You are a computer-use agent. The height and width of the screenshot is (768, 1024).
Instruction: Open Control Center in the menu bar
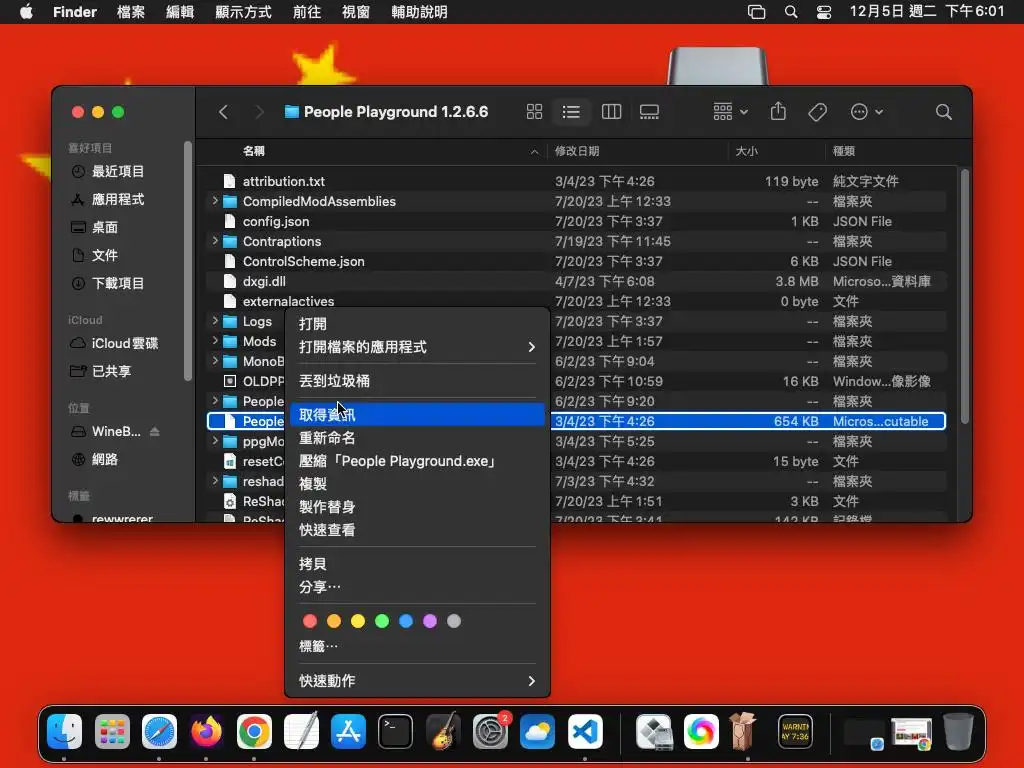pyautogui.click(x=824, y=12)
